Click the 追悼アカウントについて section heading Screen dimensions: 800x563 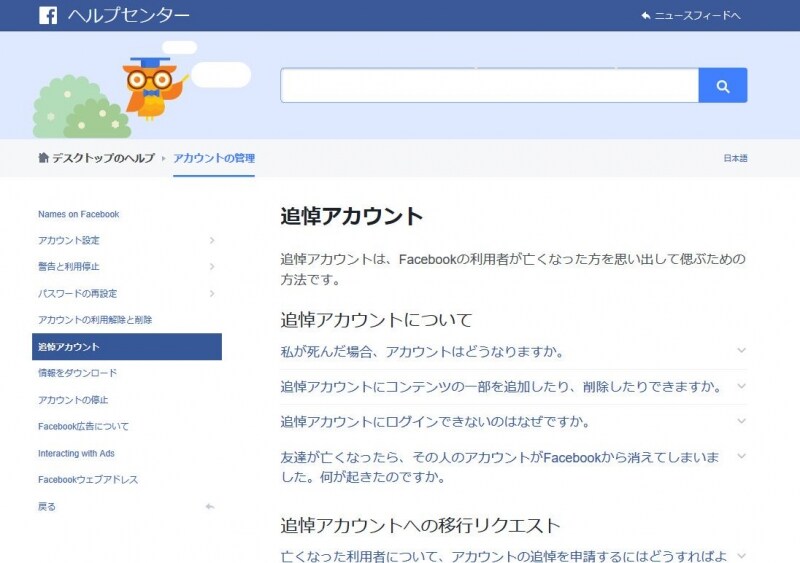[x=377, y=320]
